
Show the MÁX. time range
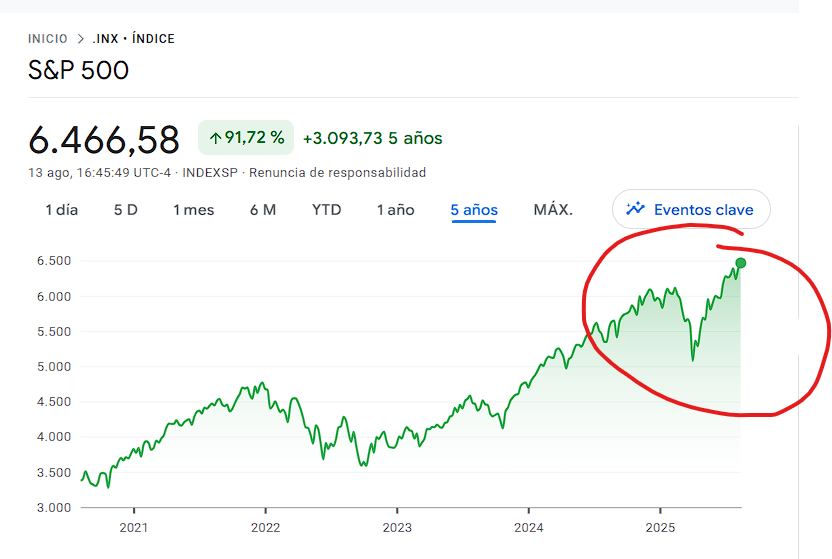tap(553, 210)
